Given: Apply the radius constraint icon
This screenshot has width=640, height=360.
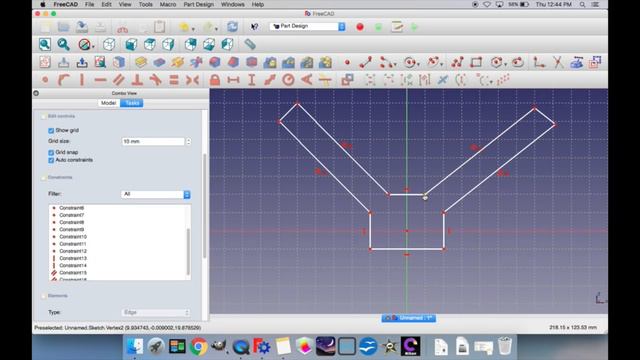Looking at the screenshot, I should [288, 80].
